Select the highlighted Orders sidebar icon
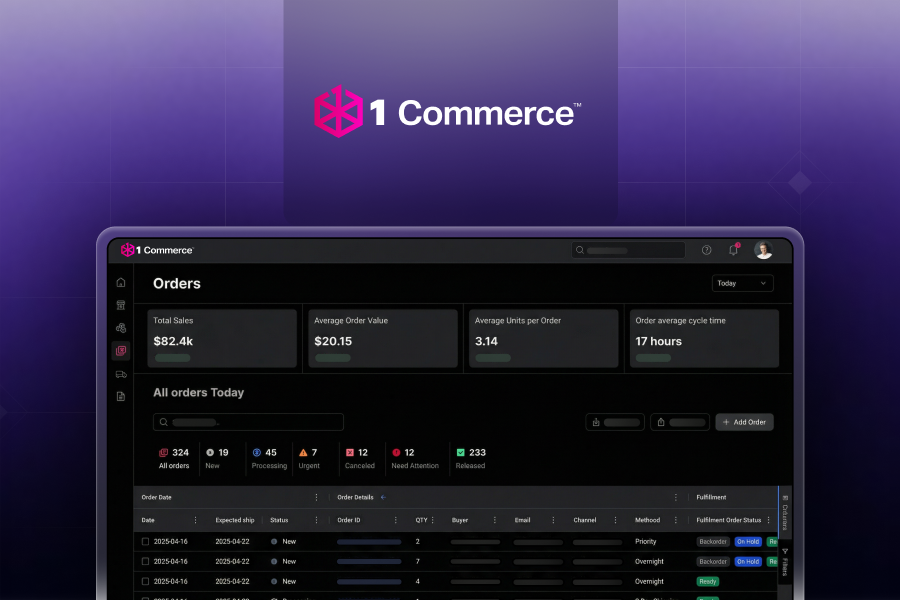The height and width of the screenshot is (600, 900). pyautogui.click(x=121, y=351)
